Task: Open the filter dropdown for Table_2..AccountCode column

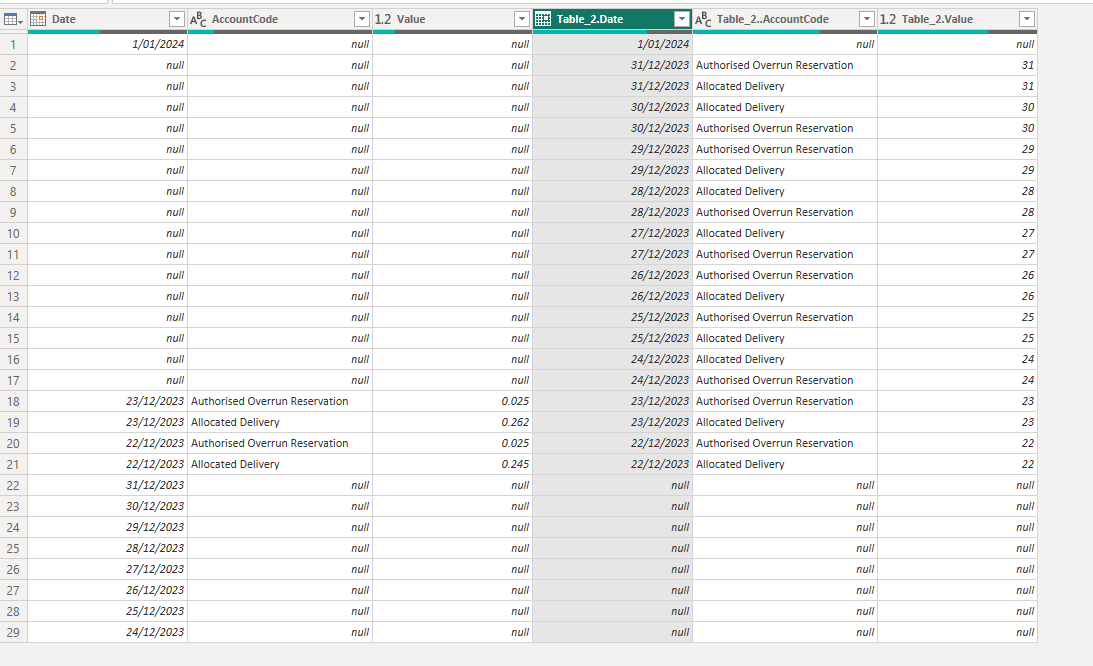Action: [x=866, y=20]
